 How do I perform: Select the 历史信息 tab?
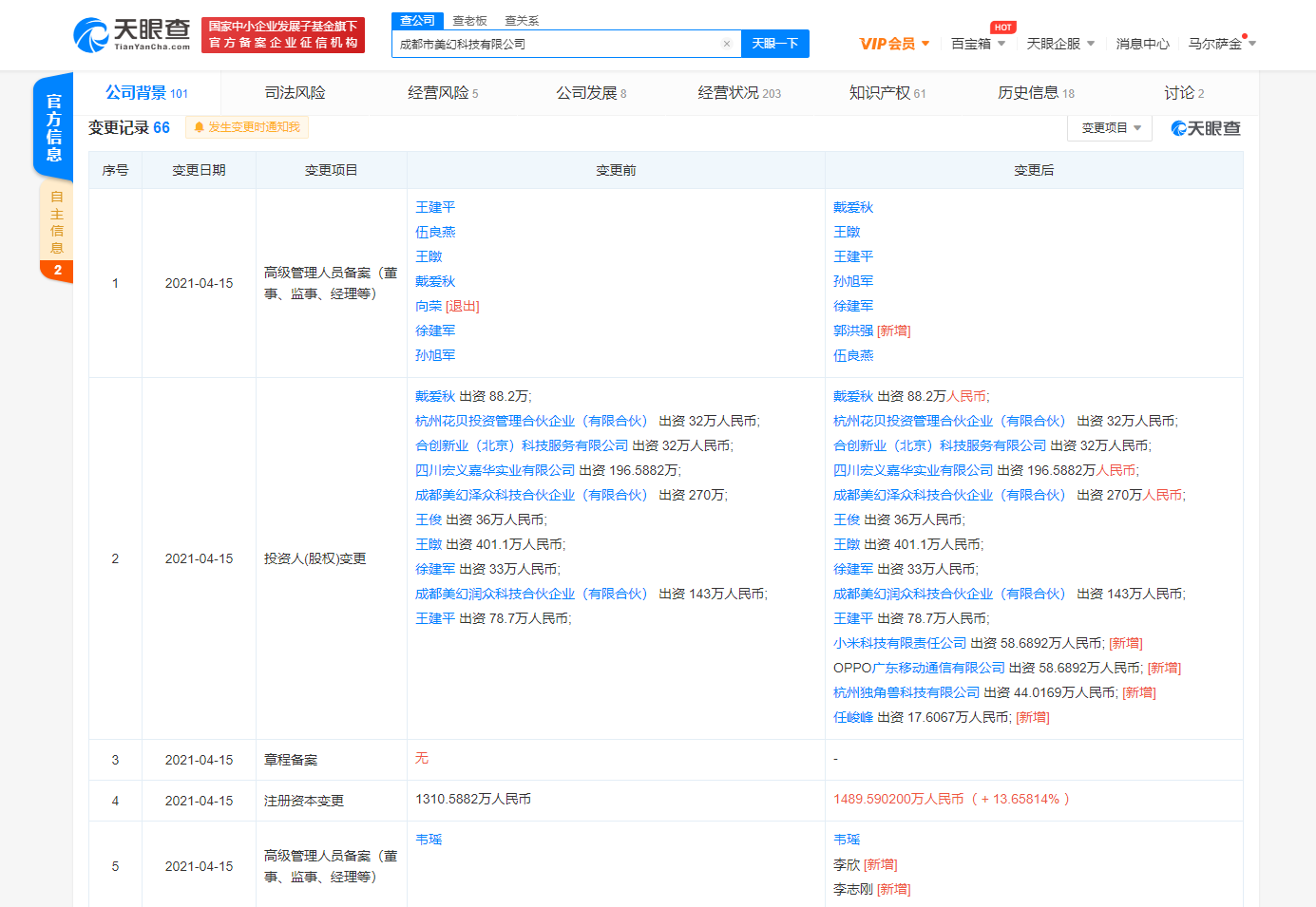tap(1036, 93)
